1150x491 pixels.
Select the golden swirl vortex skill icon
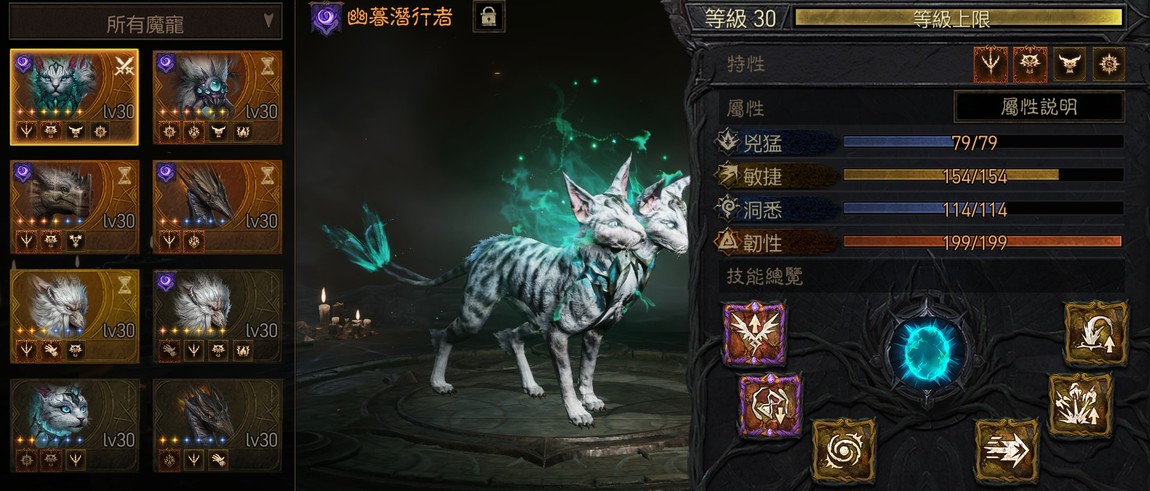tap(843, 451)
